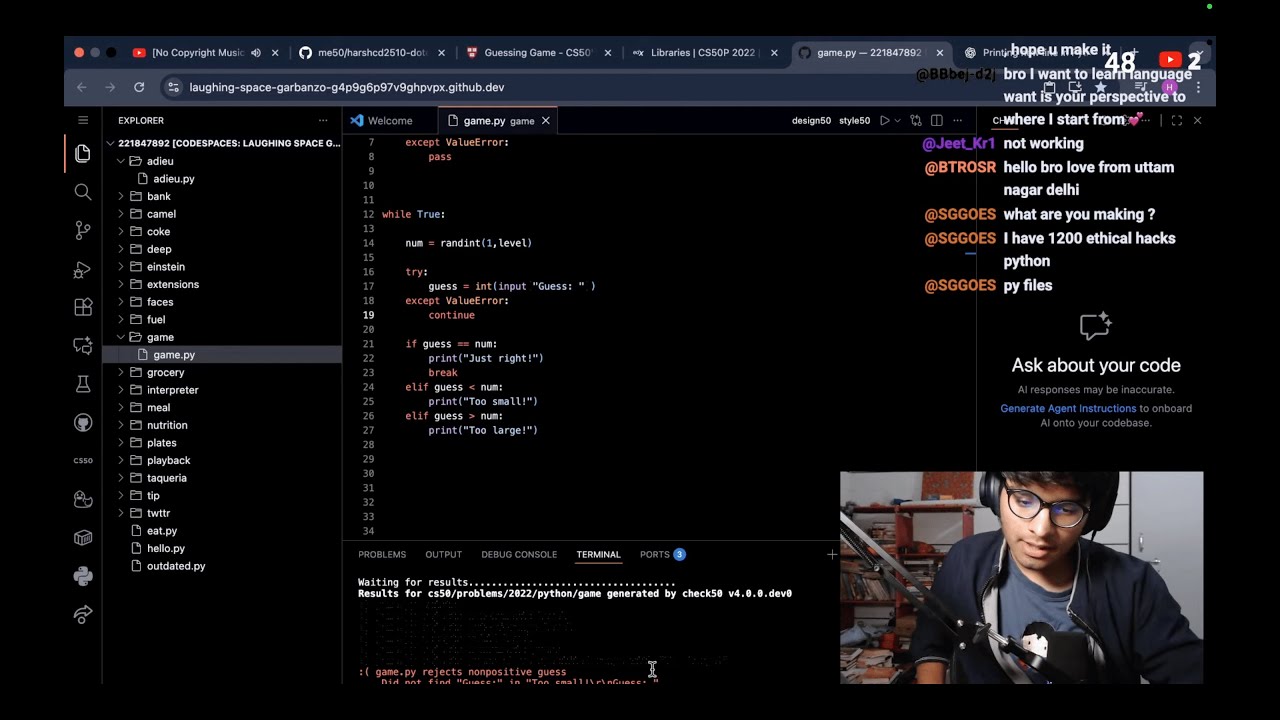Switch to the Problems panel tab

click(x=382, y=554)
